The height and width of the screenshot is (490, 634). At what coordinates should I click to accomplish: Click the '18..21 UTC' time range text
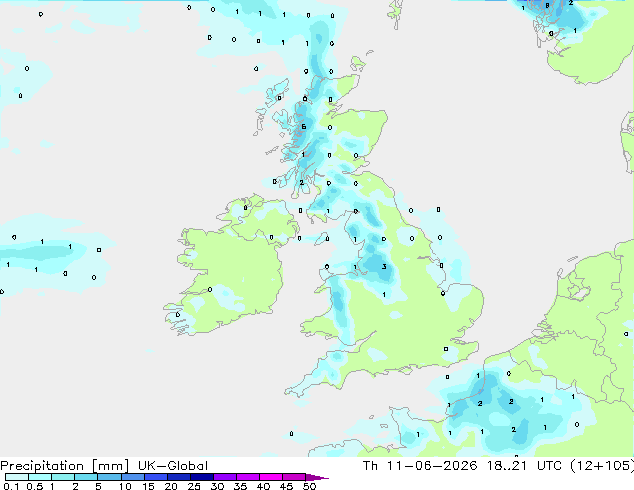524,466
